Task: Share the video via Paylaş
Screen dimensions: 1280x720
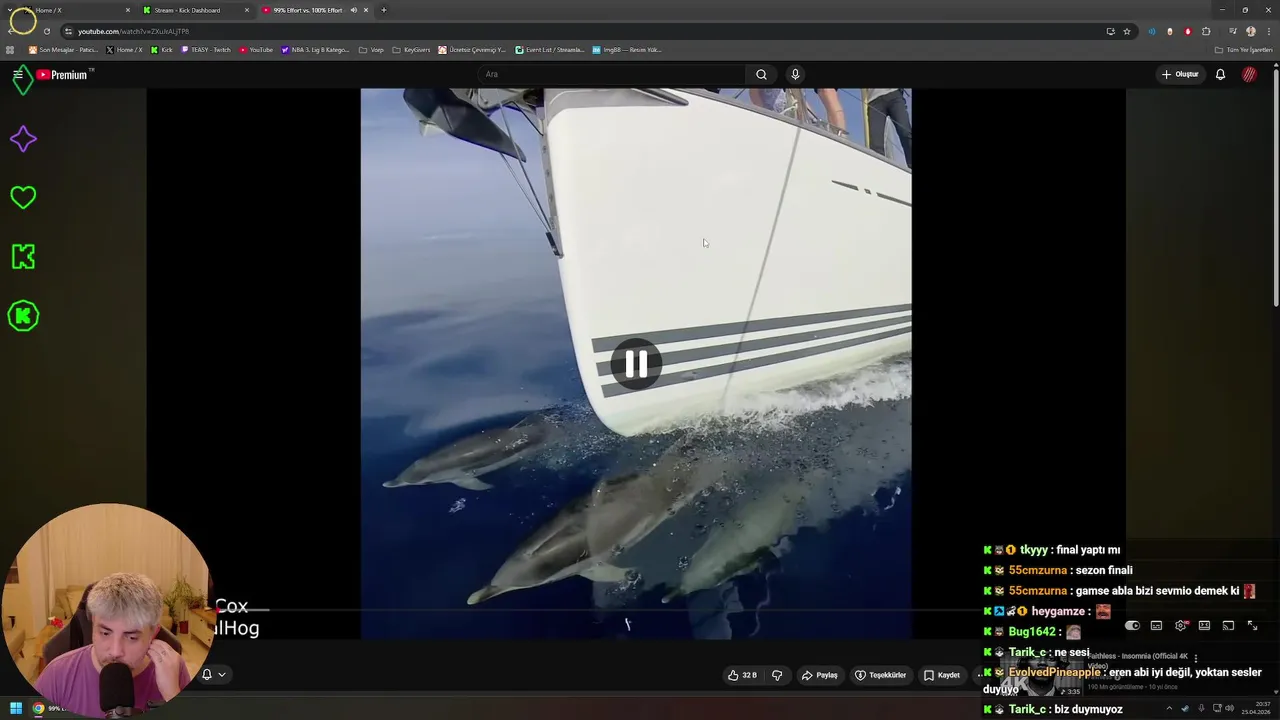Action: 819,675
